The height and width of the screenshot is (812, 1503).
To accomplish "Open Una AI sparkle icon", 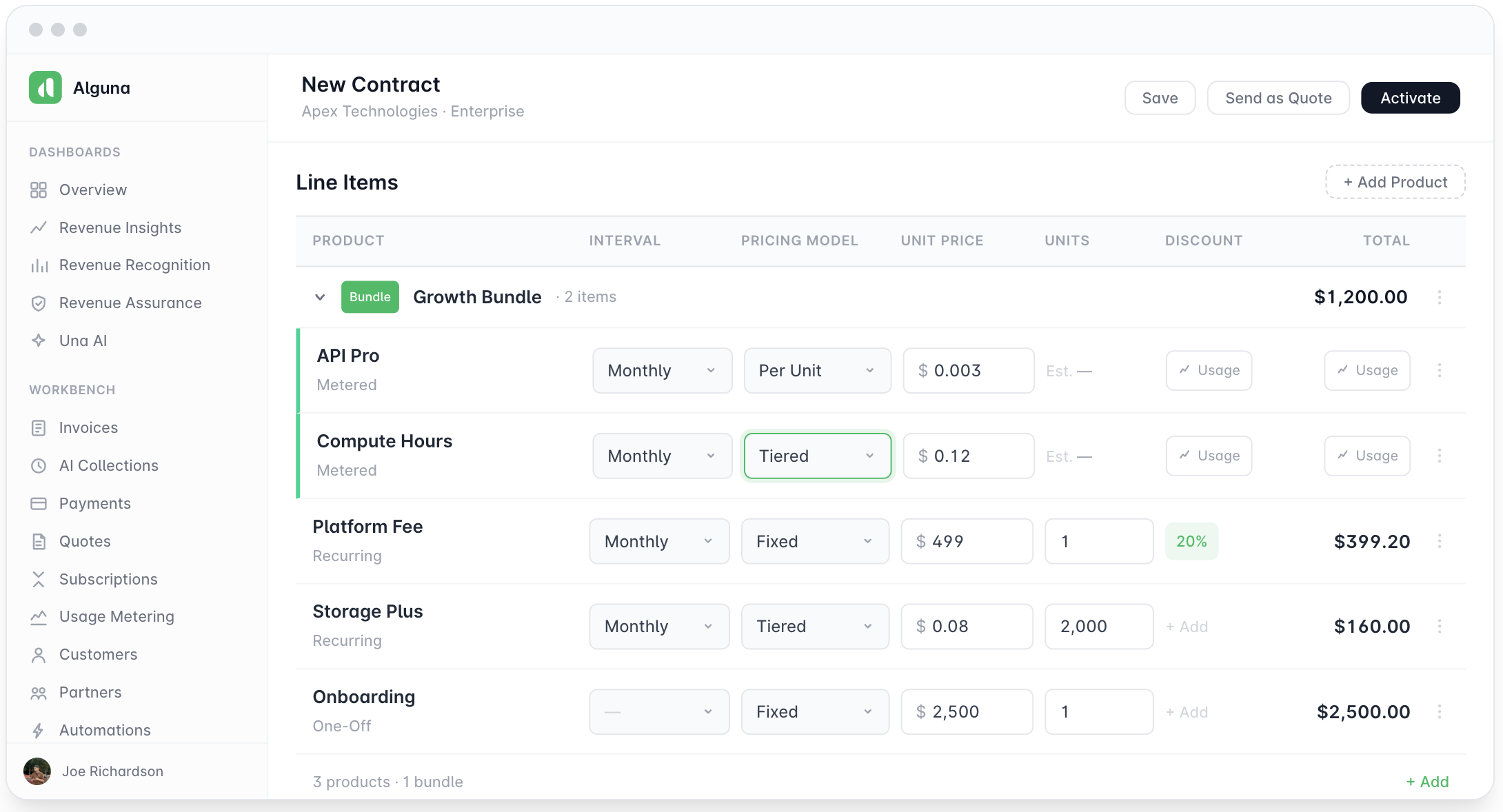I will [39, 341].
